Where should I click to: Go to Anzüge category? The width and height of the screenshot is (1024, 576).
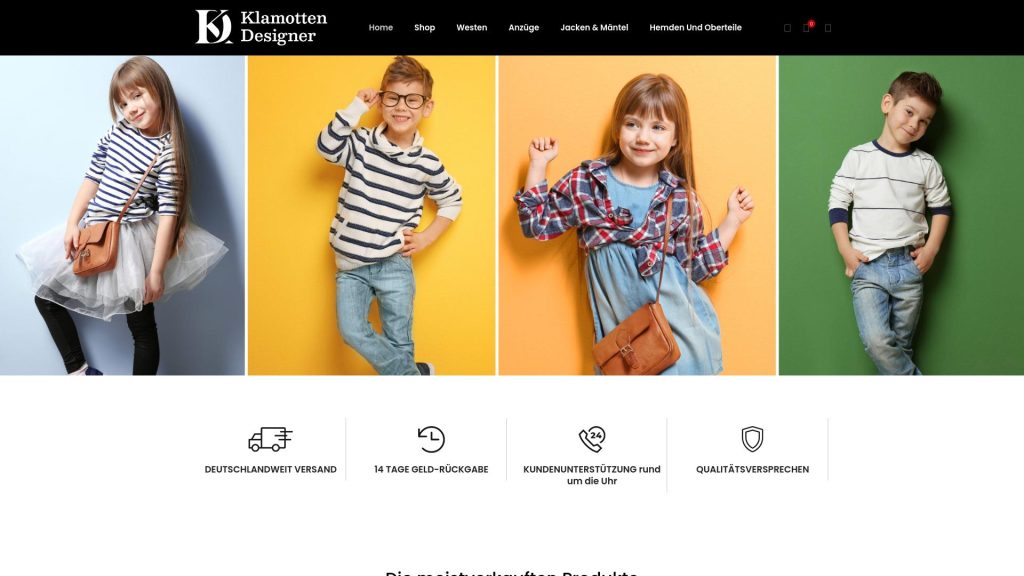pos(524,27)
